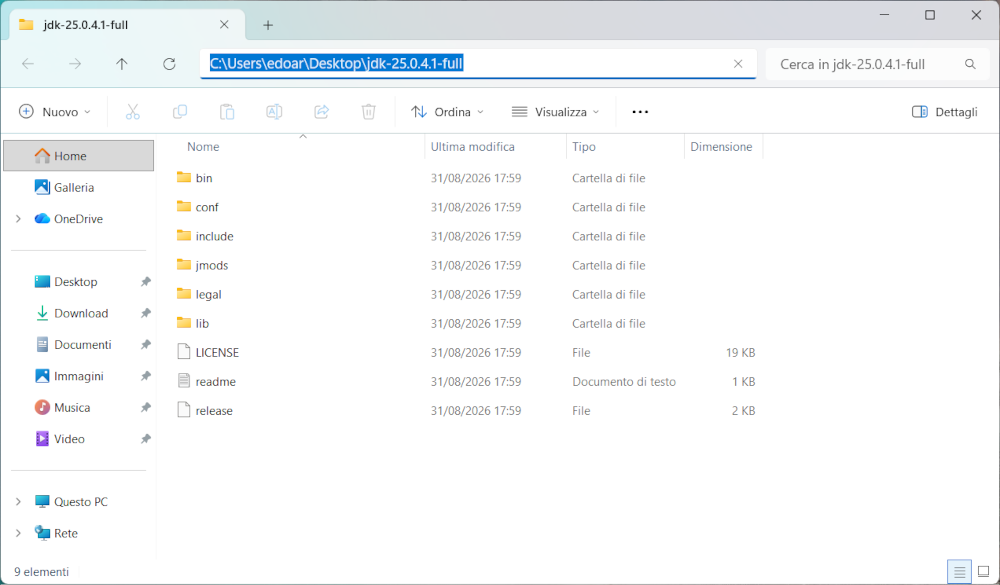
Task: Select the readme text document icon
Action: [184, 381]
